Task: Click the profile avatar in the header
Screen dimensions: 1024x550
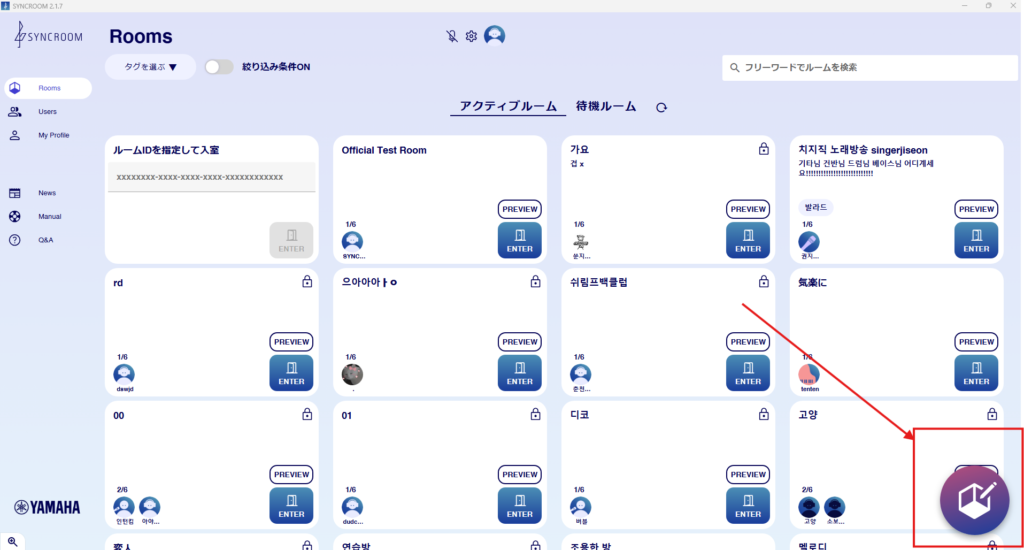Action: (x=494, y=36)
